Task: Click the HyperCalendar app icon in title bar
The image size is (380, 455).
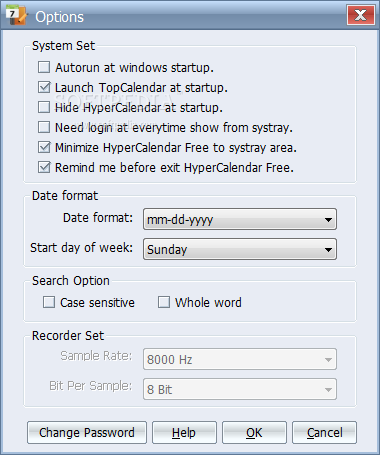Action: [x=17, y=15]
